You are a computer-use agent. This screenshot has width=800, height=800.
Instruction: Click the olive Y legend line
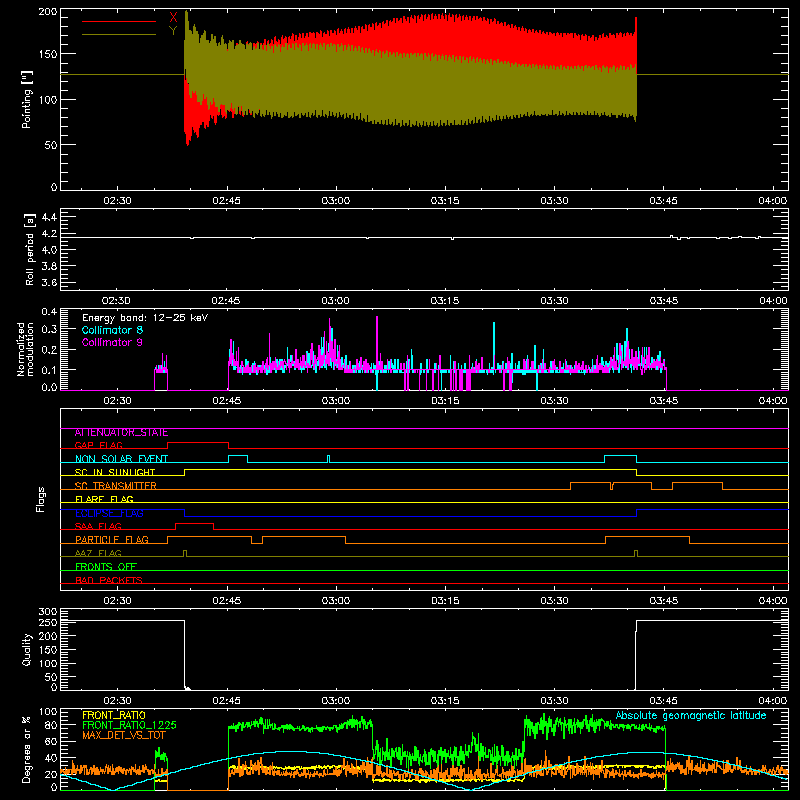click(119, 35)
